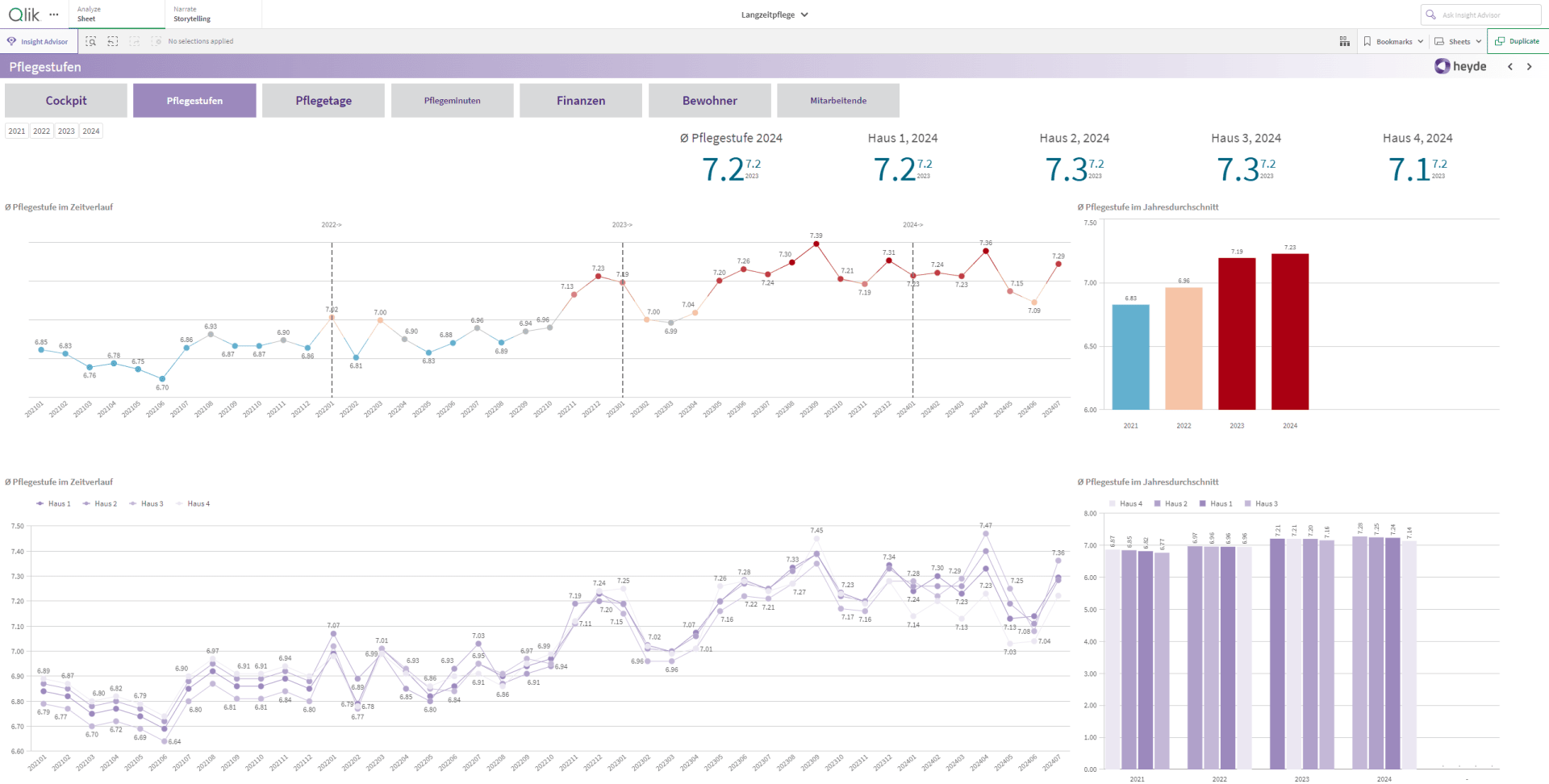Step back in selections icon
Viewport: 1549px width, 784px height.
tap(113, 41)
